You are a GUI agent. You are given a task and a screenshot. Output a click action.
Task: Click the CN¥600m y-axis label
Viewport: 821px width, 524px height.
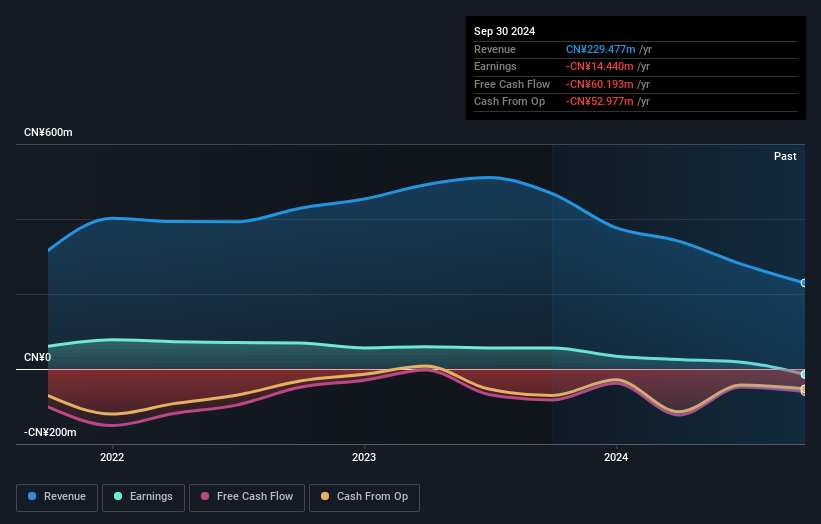pyautogui.click(x=48, y=132)
